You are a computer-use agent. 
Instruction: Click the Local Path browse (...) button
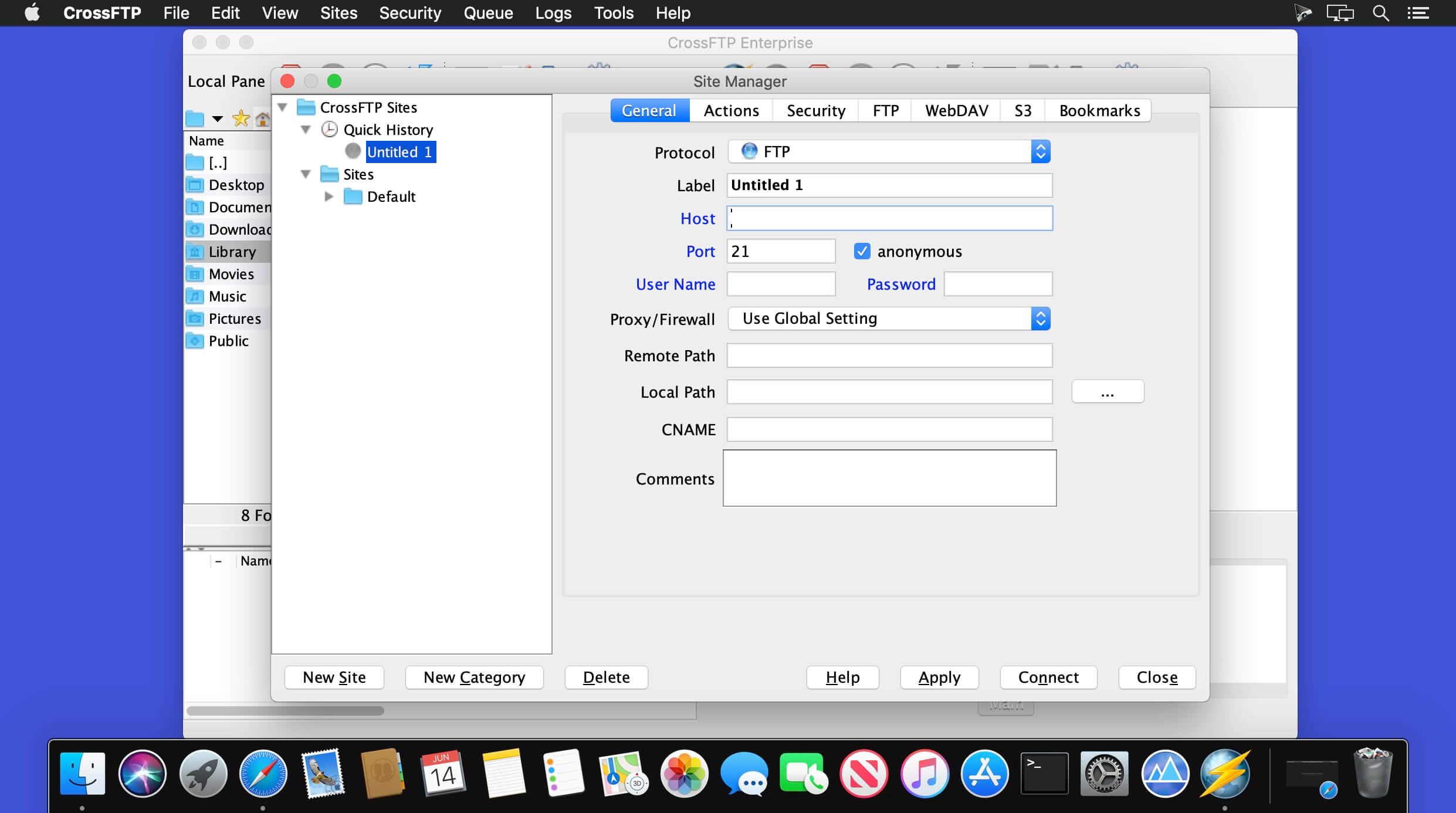point(1108,392)
